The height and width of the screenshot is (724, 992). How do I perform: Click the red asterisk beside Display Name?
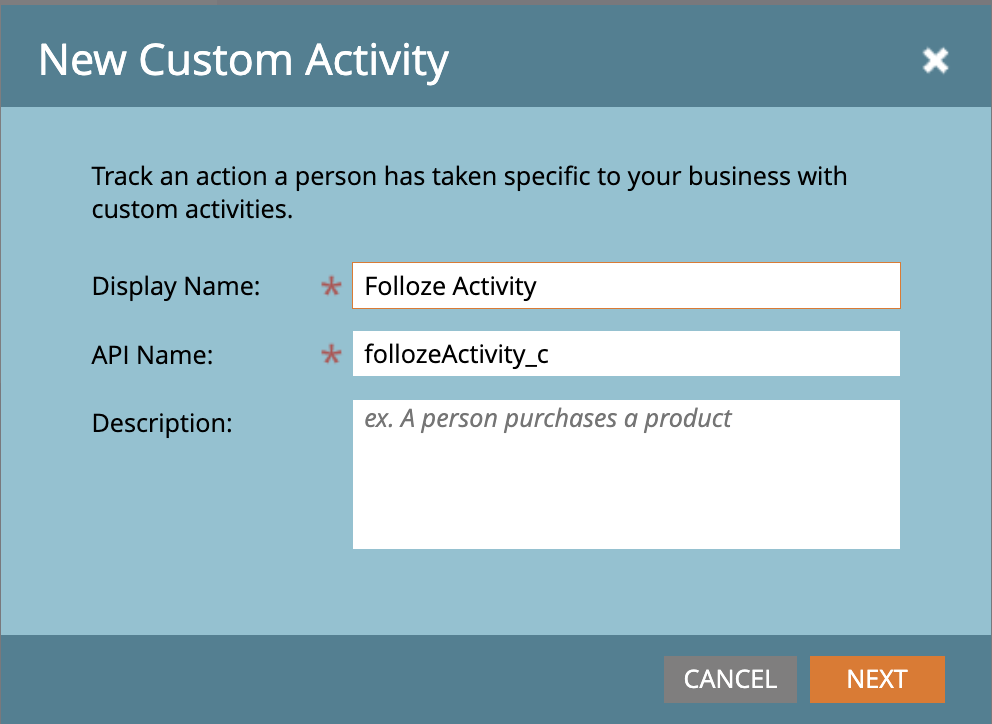click(331, 287)
